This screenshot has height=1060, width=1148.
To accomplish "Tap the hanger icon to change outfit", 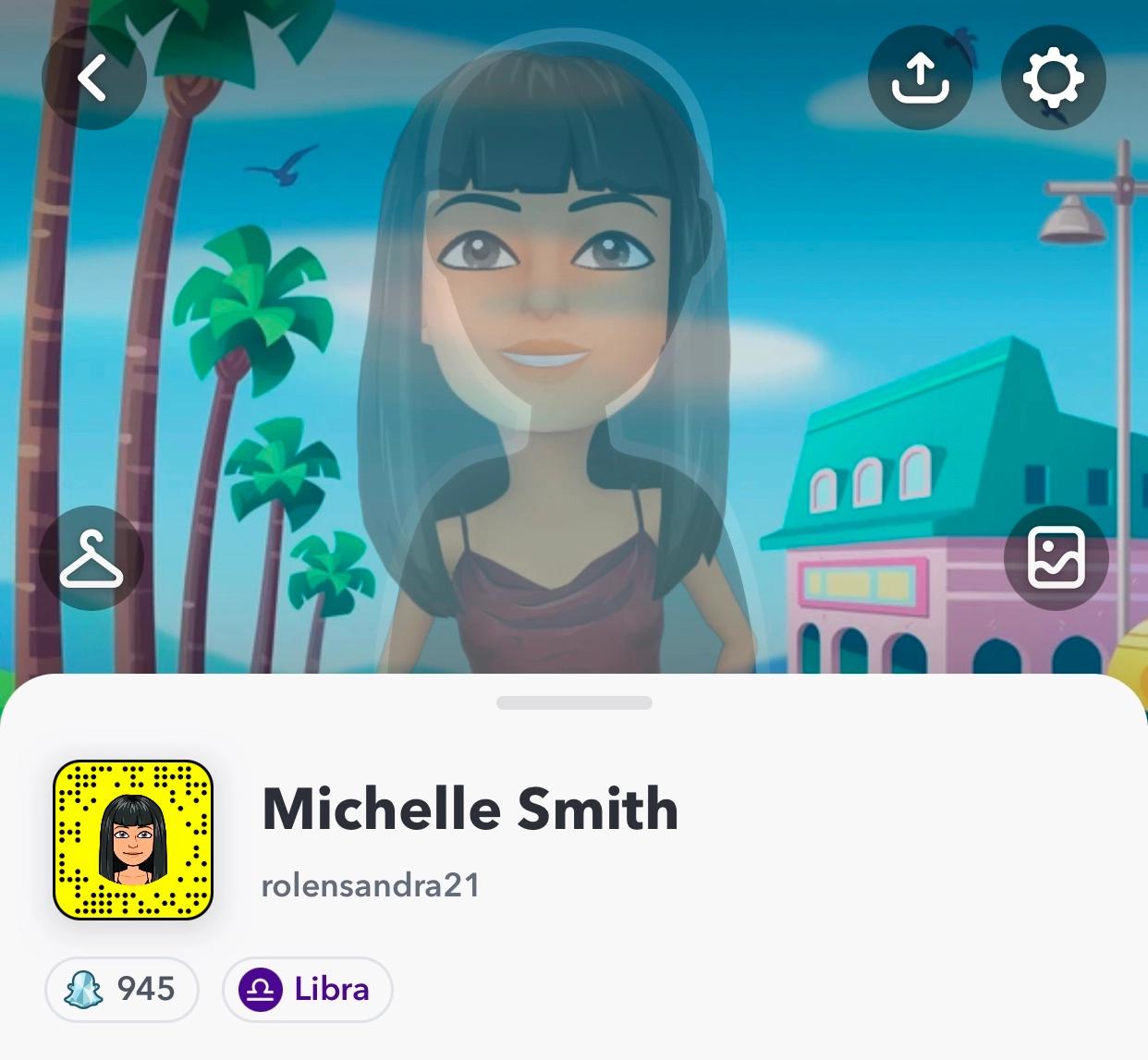I will coord(92,559).
